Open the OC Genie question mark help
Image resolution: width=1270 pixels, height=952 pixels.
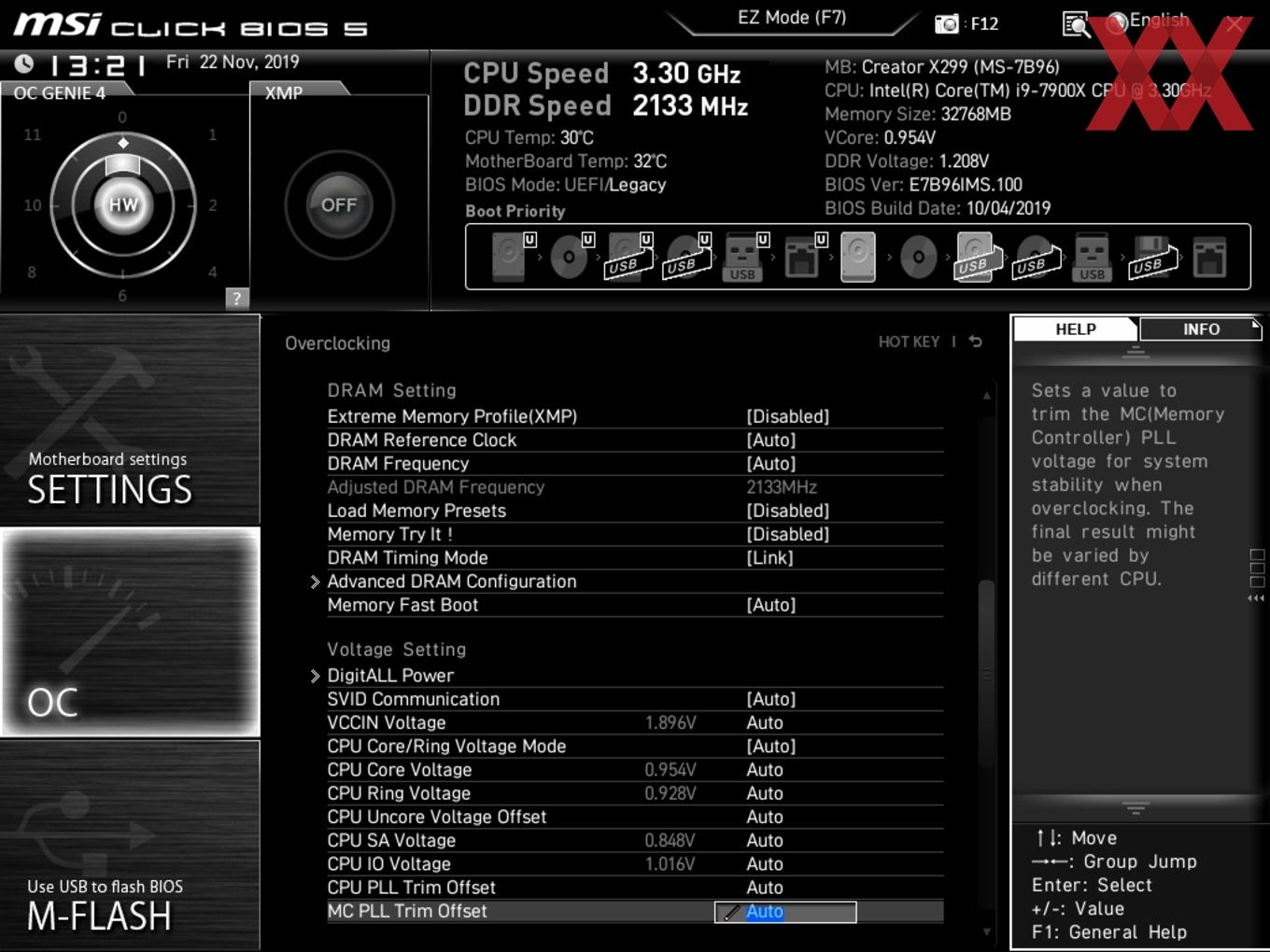[x=237, y=298]
